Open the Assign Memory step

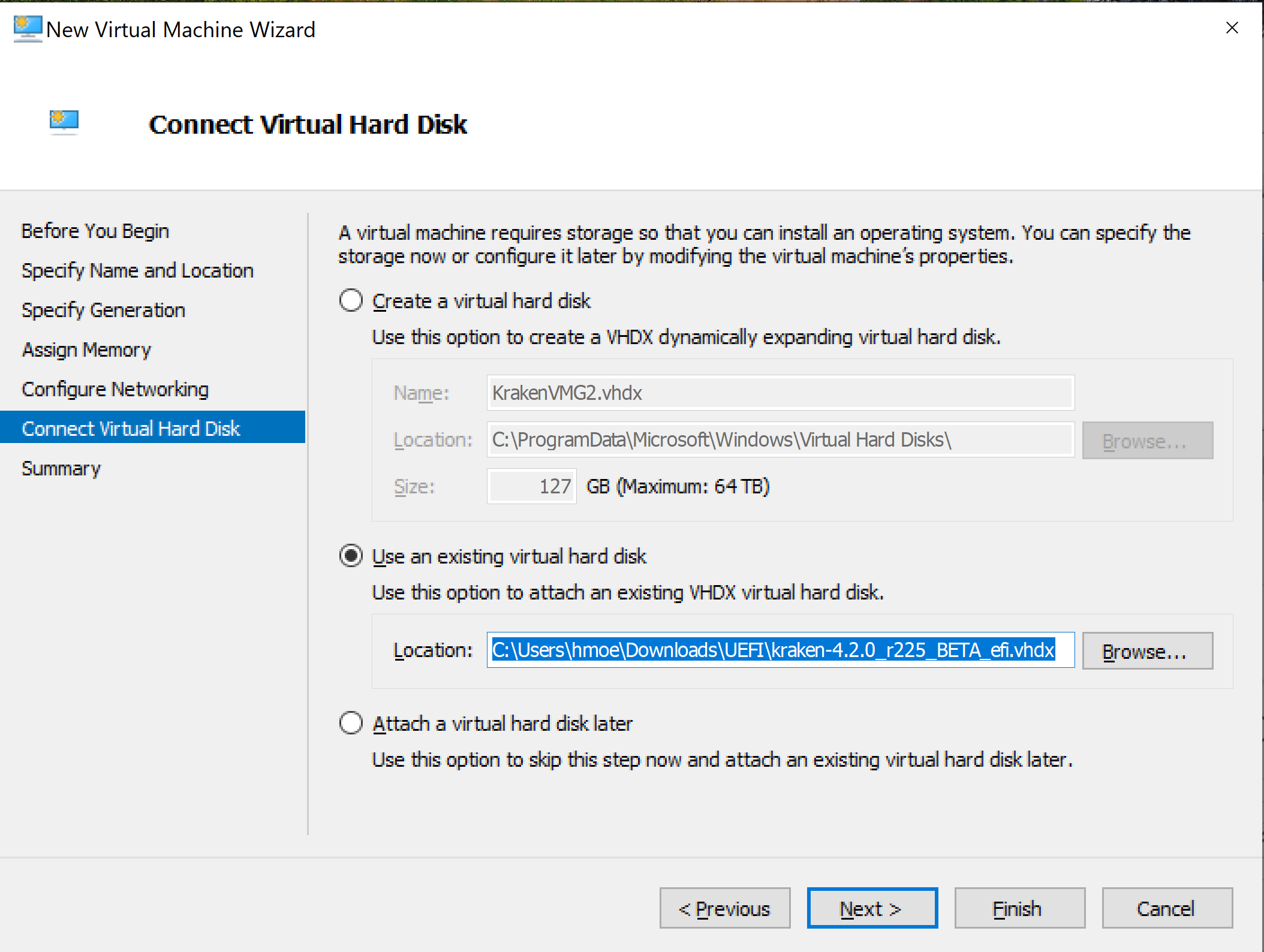(86, 350)
